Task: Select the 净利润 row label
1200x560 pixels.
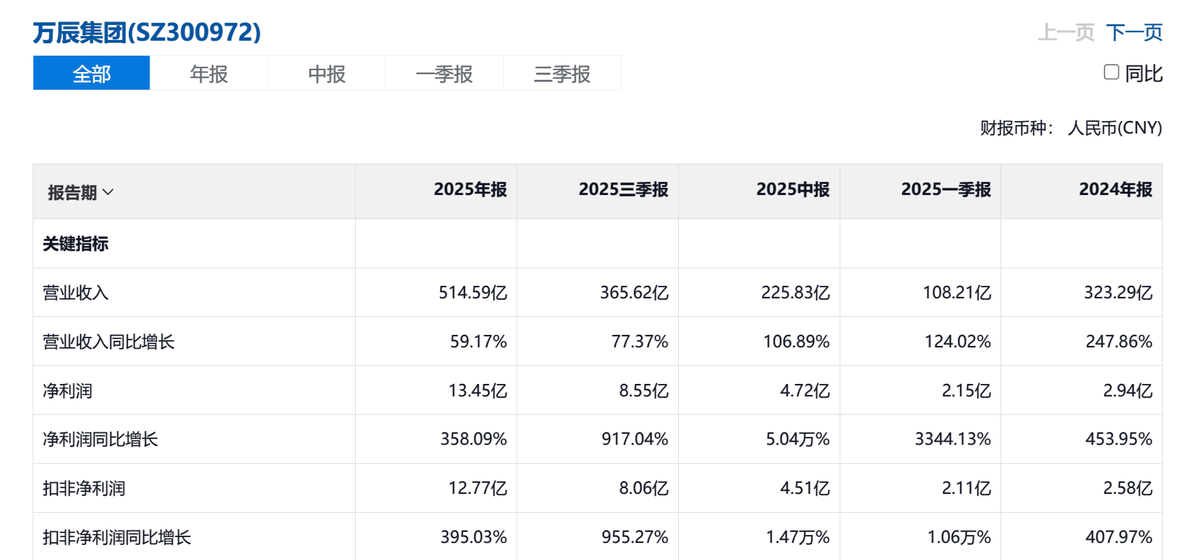Action: pos(67,391)
